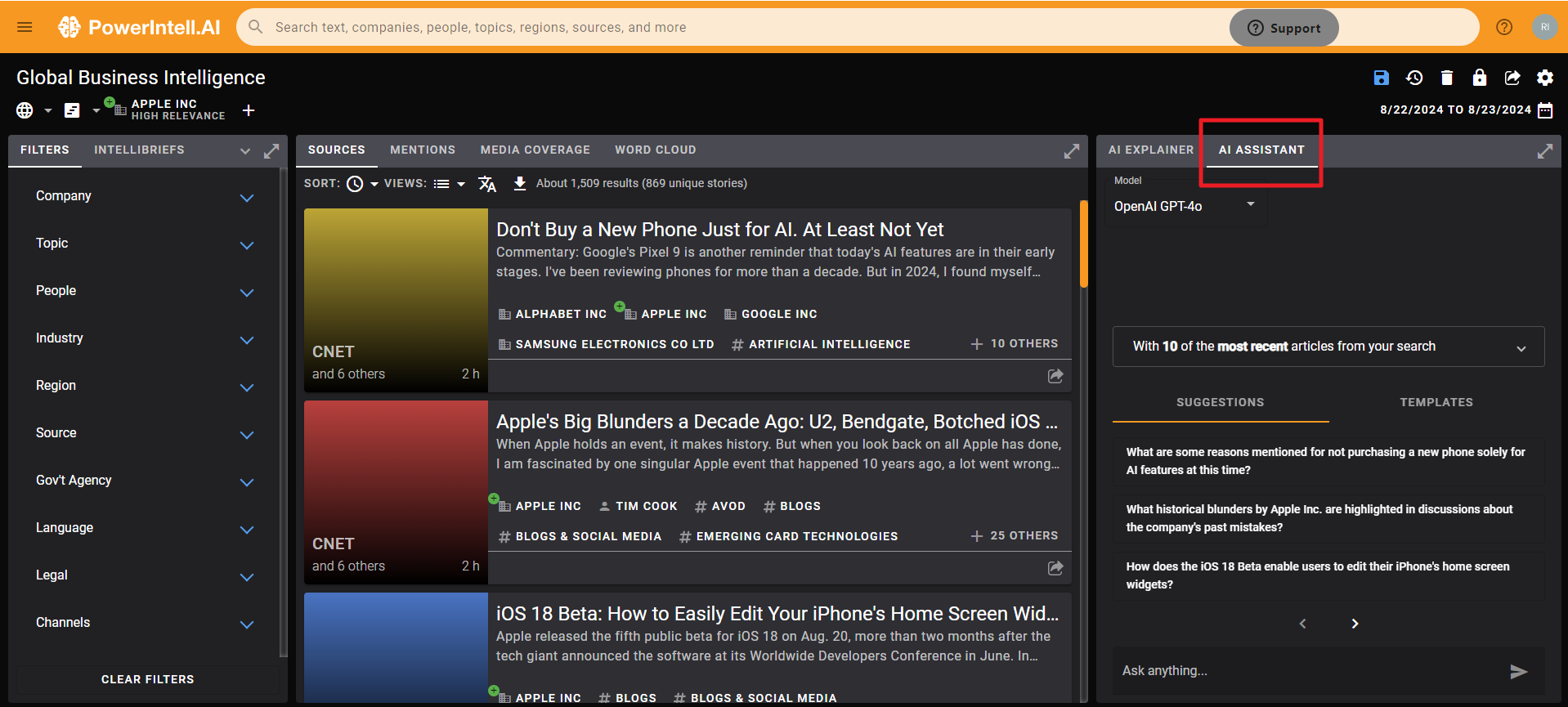The height and width of the screenshot is (707, 1568).
Task: Click the lock icon in header
Action: (1480, 78)
